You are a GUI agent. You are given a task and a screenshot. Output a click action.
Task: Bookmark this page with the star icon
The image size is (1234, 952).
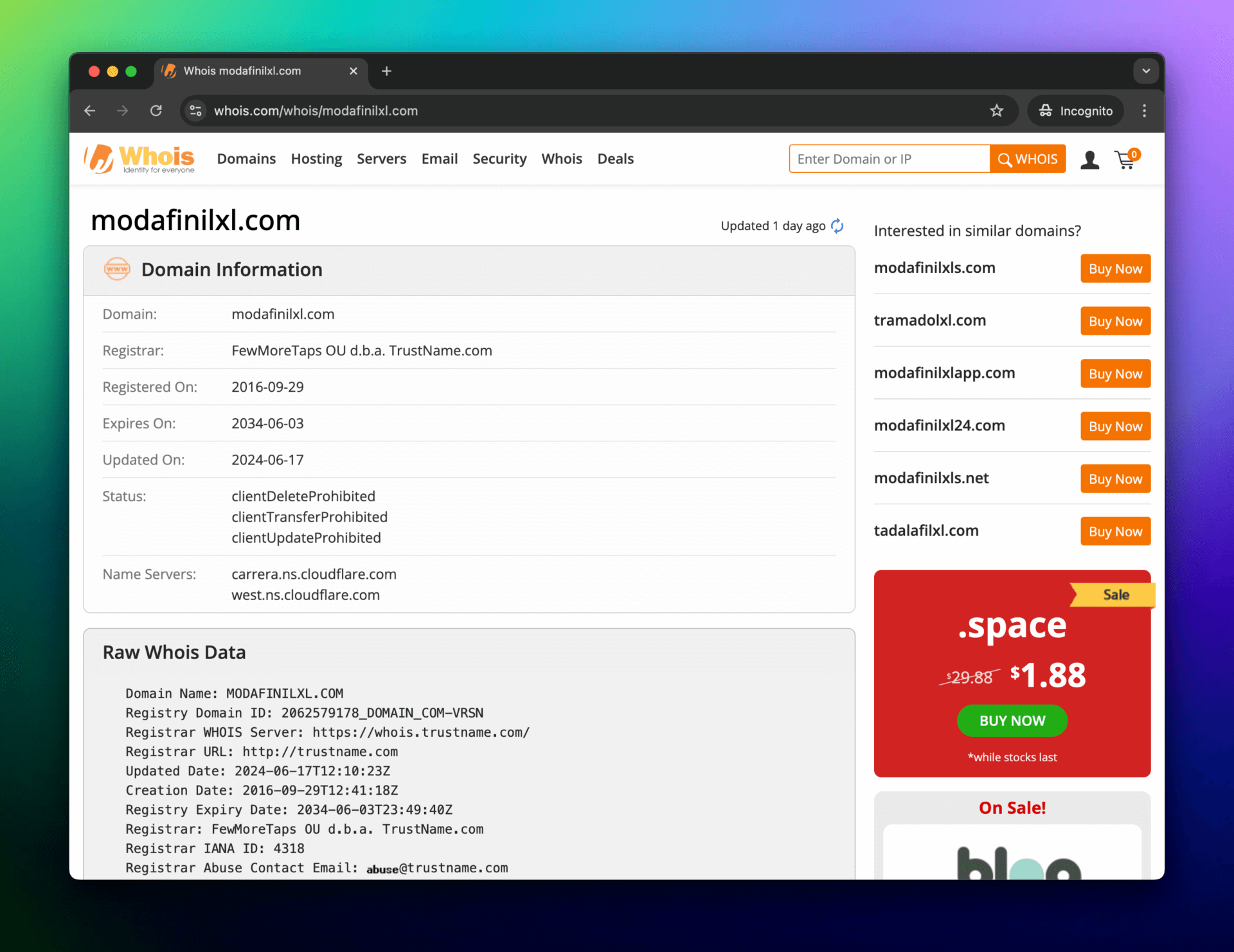tap(996, 110)
